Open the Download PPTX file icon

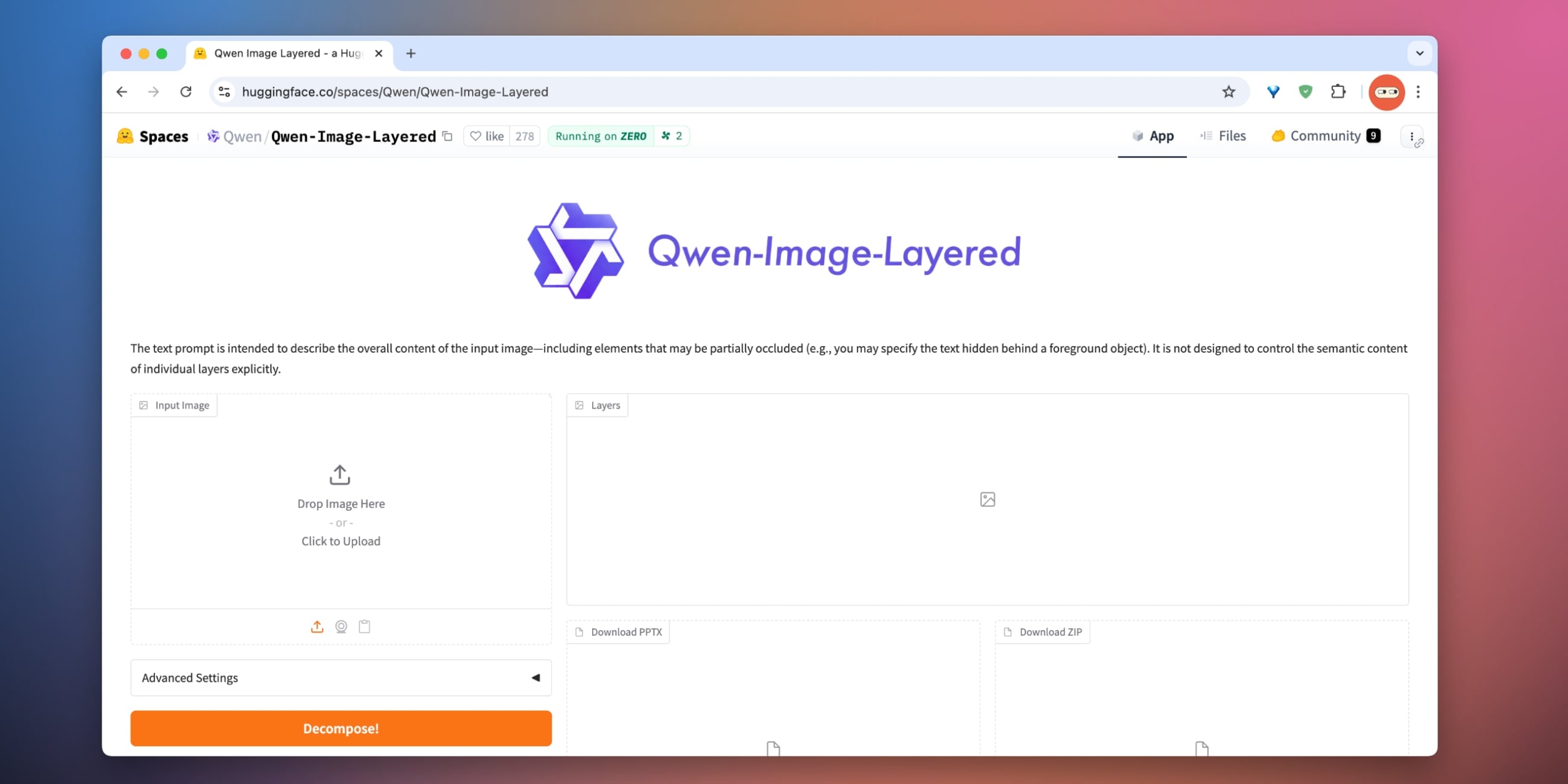pyautogui.click(x=578, y=632)
